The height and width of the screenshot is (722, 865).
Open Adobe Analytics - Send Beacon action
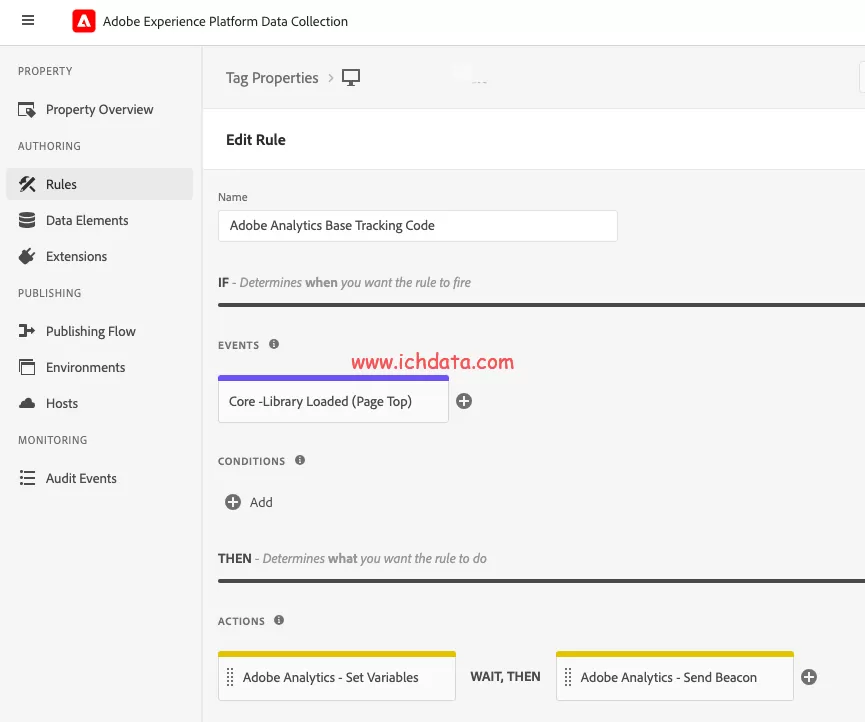[x=675, y=676]
